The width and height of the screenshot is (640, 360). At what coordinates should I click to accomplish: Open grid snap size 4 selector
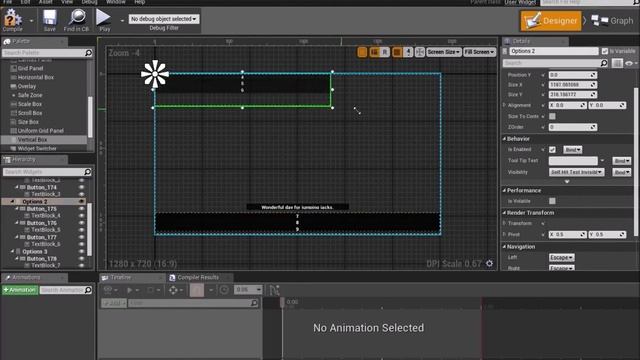(408, 52)
